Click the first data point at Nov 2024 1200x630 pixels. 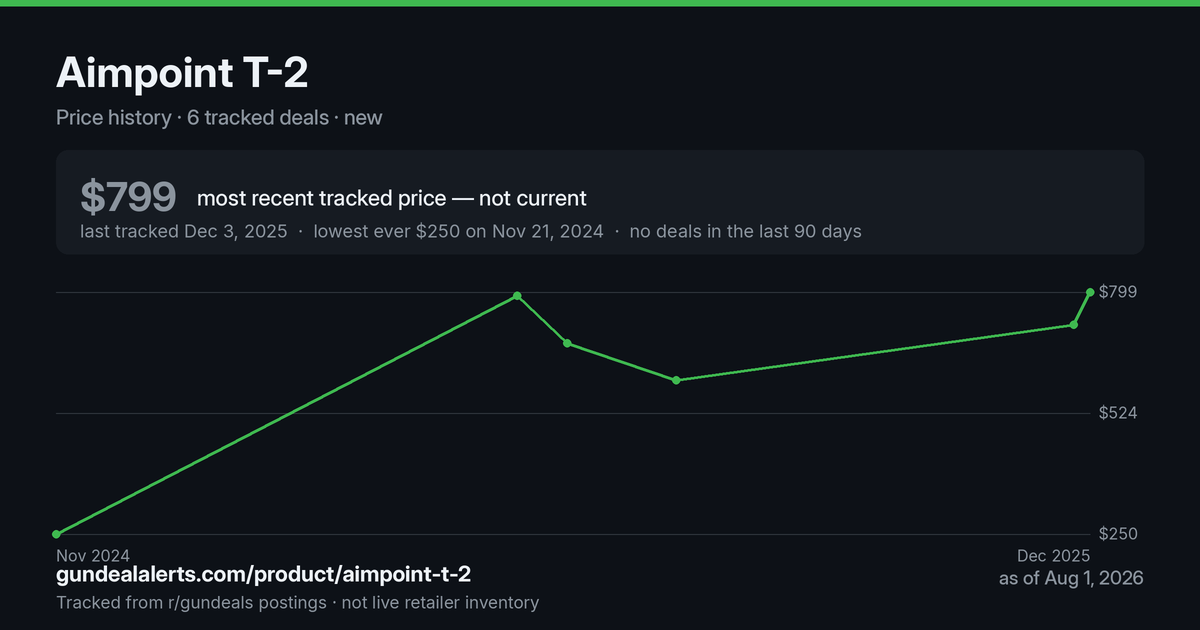coord(56,534)
